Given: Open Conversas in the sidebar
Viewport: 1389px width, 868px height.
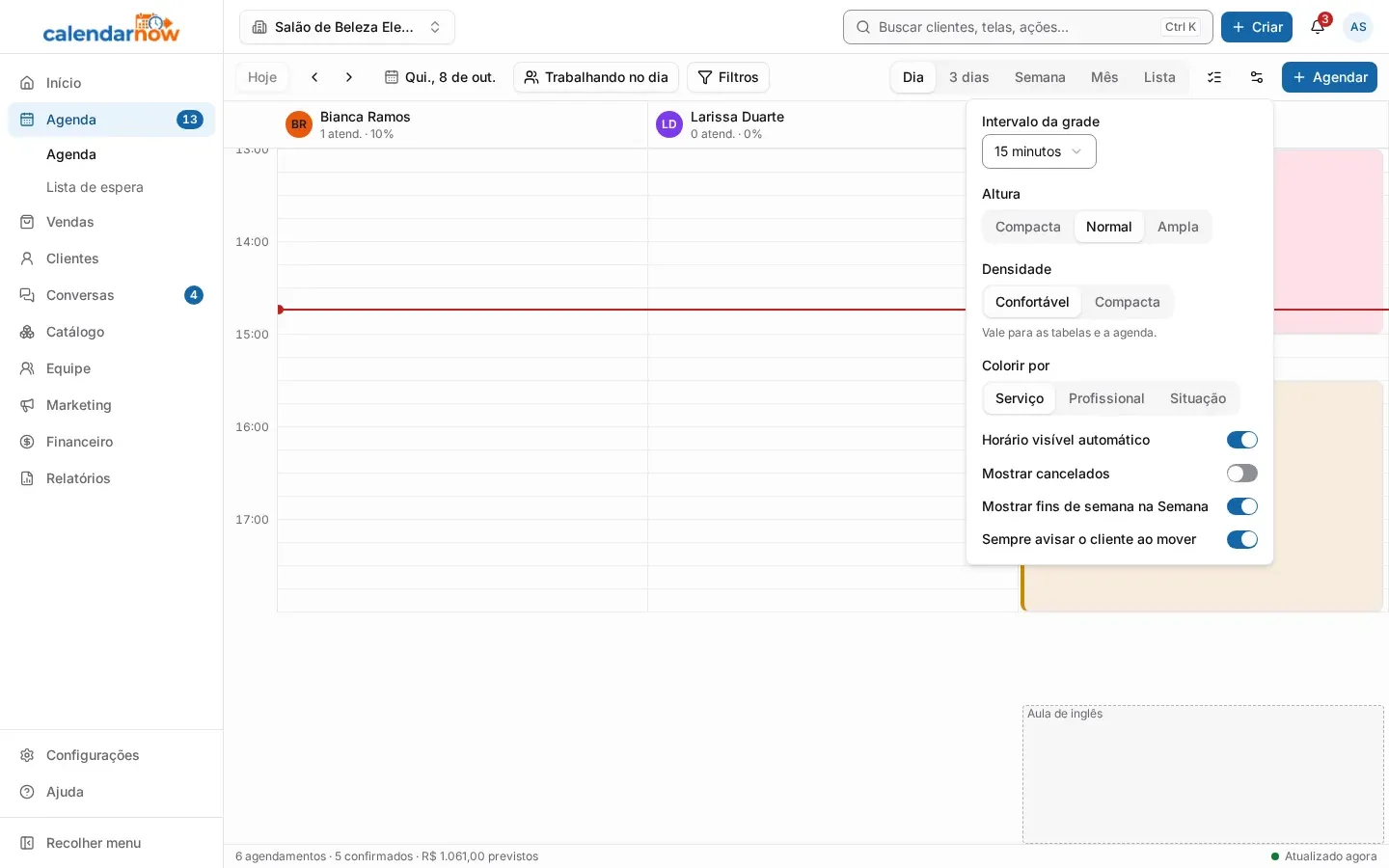Looking at the screenshot, I should [112, 295].
